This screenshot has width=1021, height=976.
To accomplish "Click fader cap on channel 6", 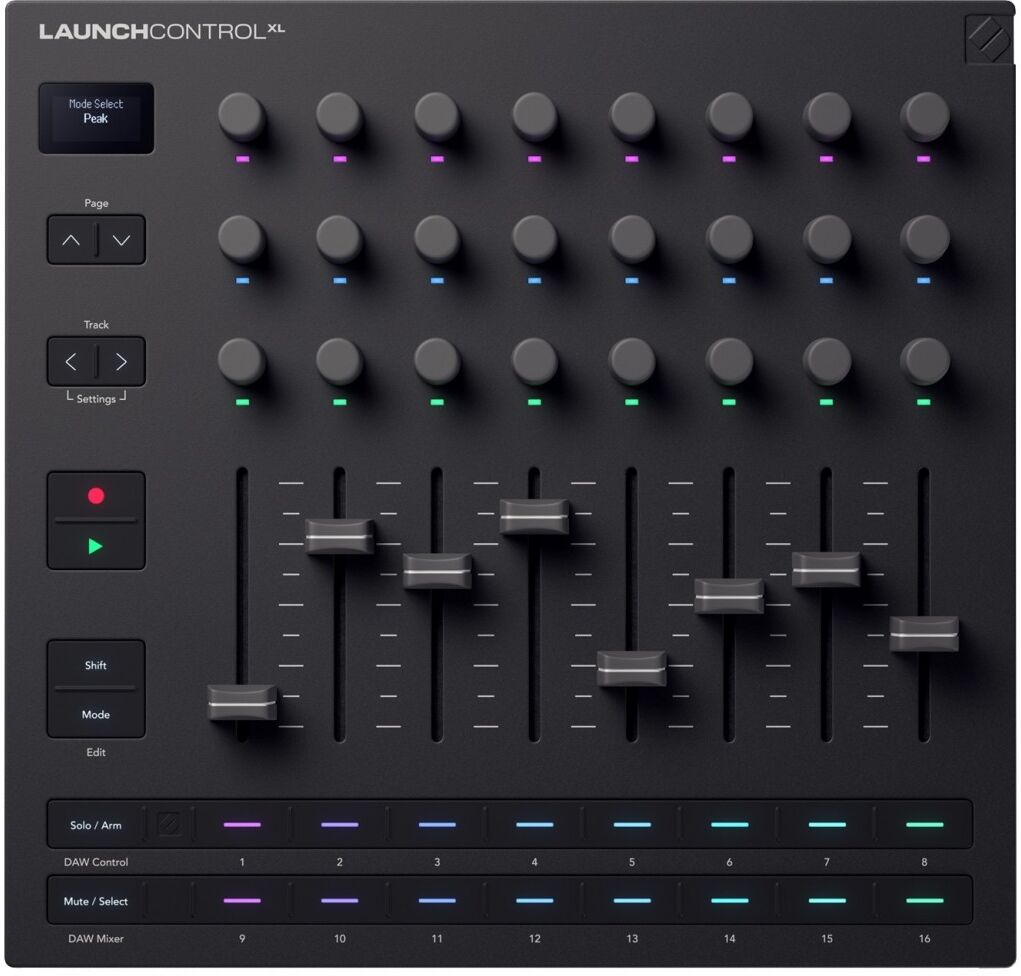I will pos(729,596).
